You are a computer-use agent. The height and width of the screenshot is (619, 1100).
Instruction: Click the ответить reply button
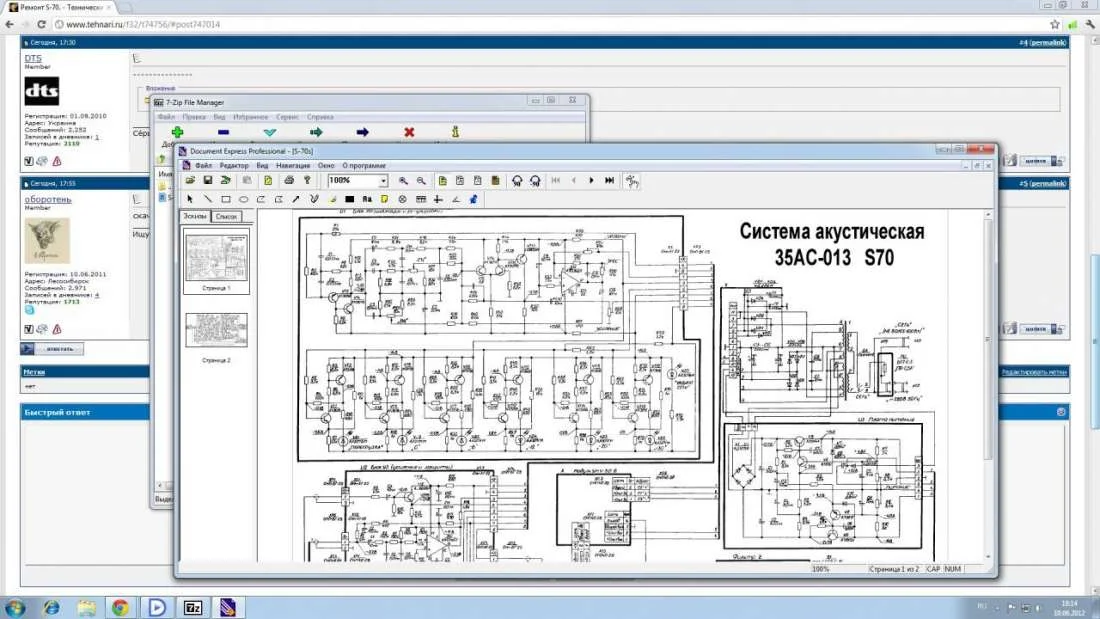pyautogui.click(x=52, y=349)
